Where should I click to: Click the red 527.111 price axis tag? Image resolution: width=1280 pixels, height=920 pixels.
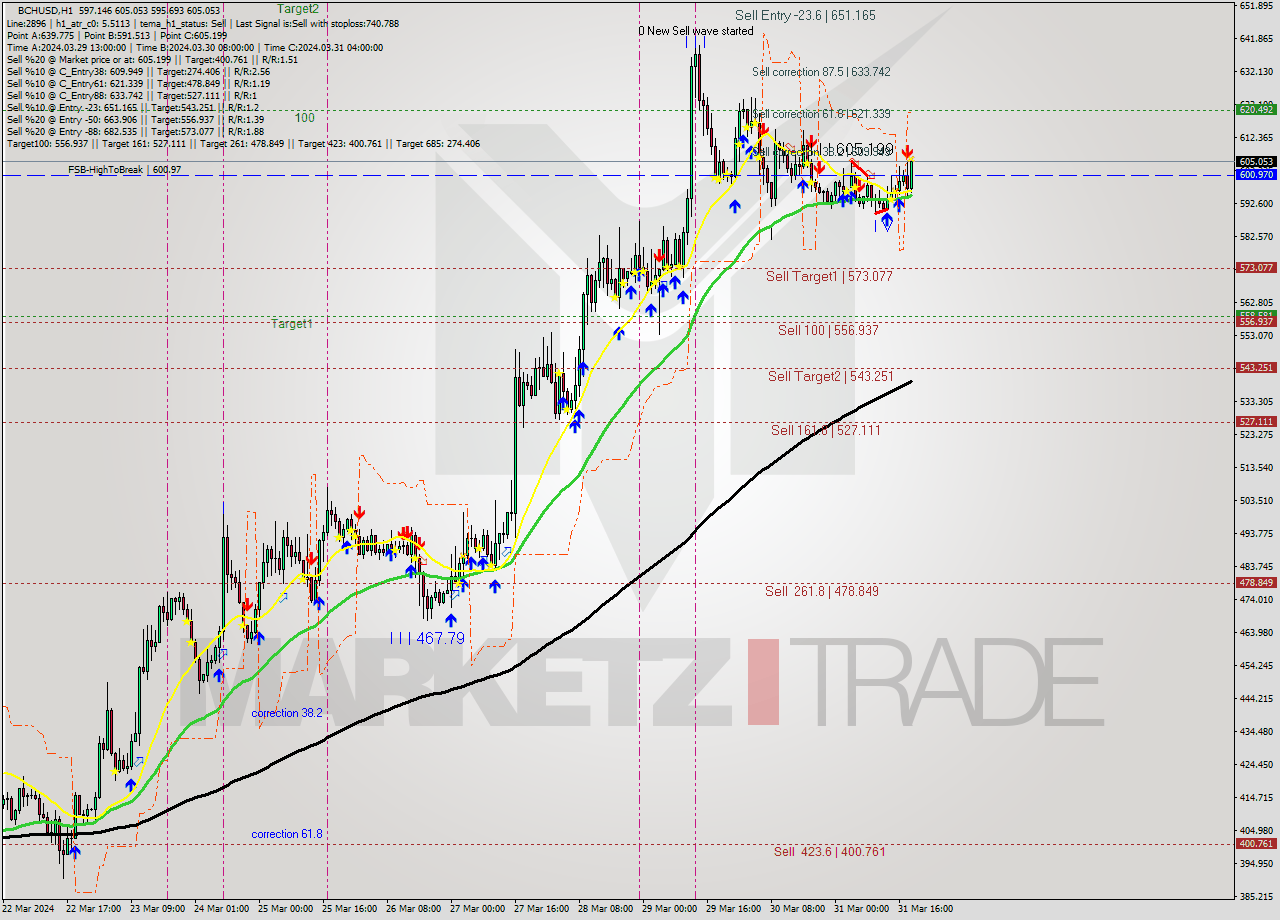(x=1256, y=422)
